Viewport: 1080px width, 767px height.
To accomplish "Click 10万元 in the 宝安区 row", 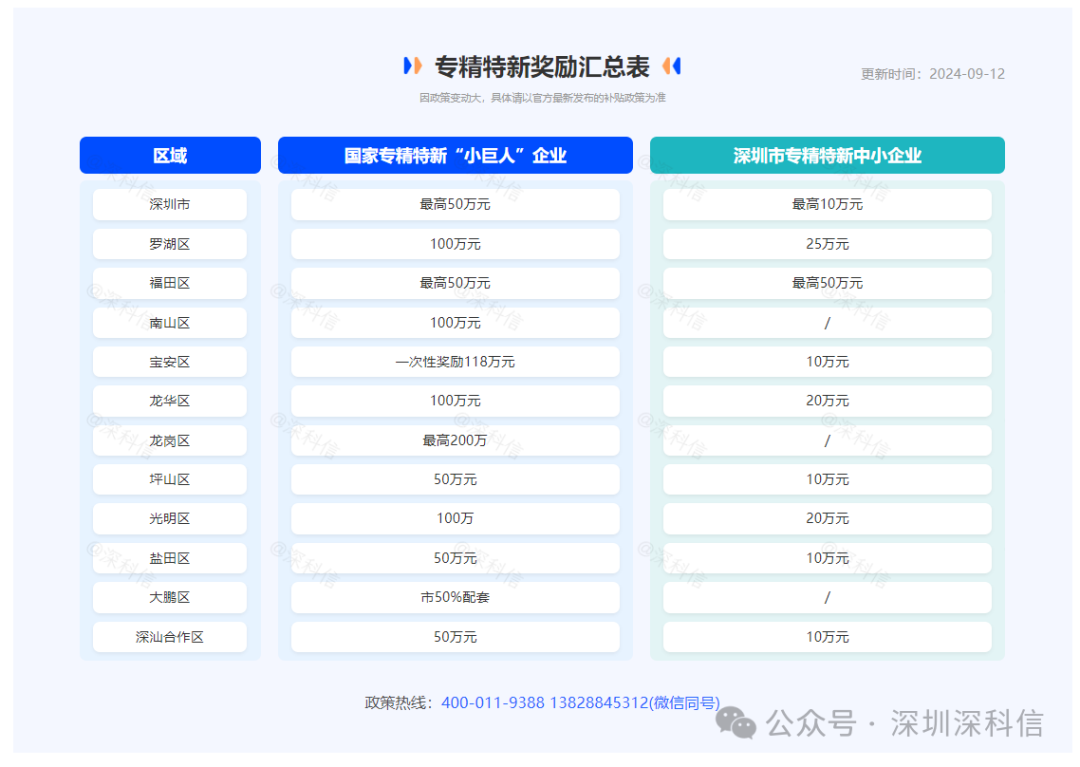I will (827, 361).
